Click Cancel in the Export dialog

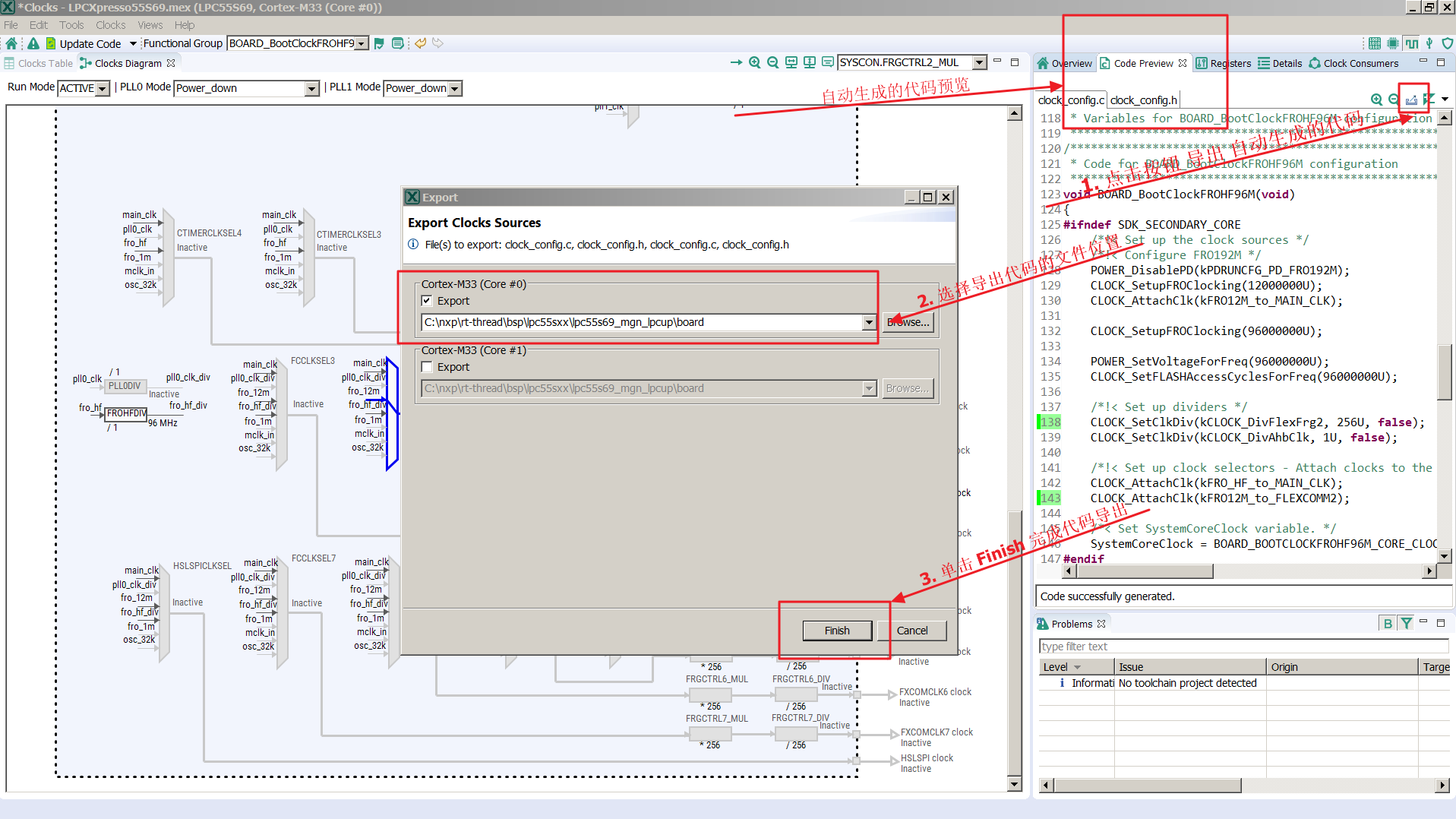coord(911,631)
